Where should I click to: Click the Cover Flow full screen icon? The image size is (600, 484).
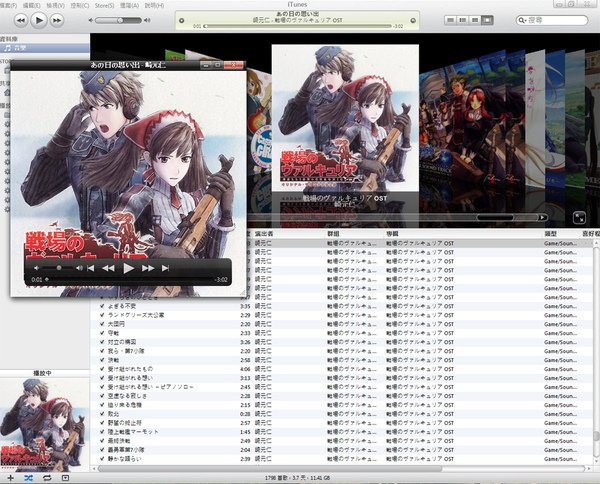point(579,218)
